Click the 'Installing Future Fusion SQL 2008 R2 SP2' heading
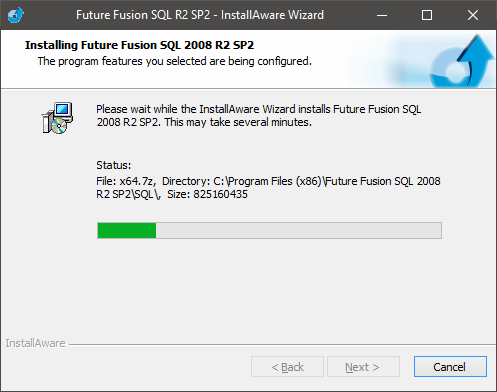The image size is (497, 392). tap(139, 45)
